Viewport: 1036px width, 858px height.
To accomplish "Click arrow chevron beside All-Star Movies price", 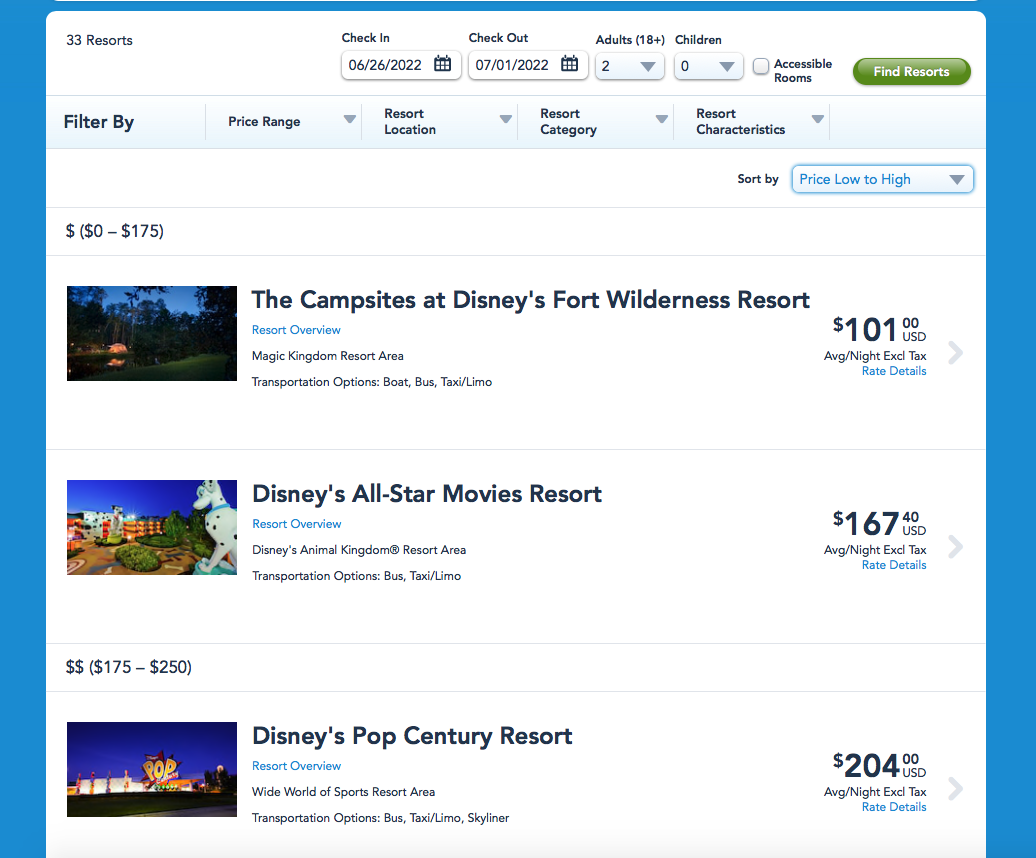I will pyautogui.click(x=955, y=547).
